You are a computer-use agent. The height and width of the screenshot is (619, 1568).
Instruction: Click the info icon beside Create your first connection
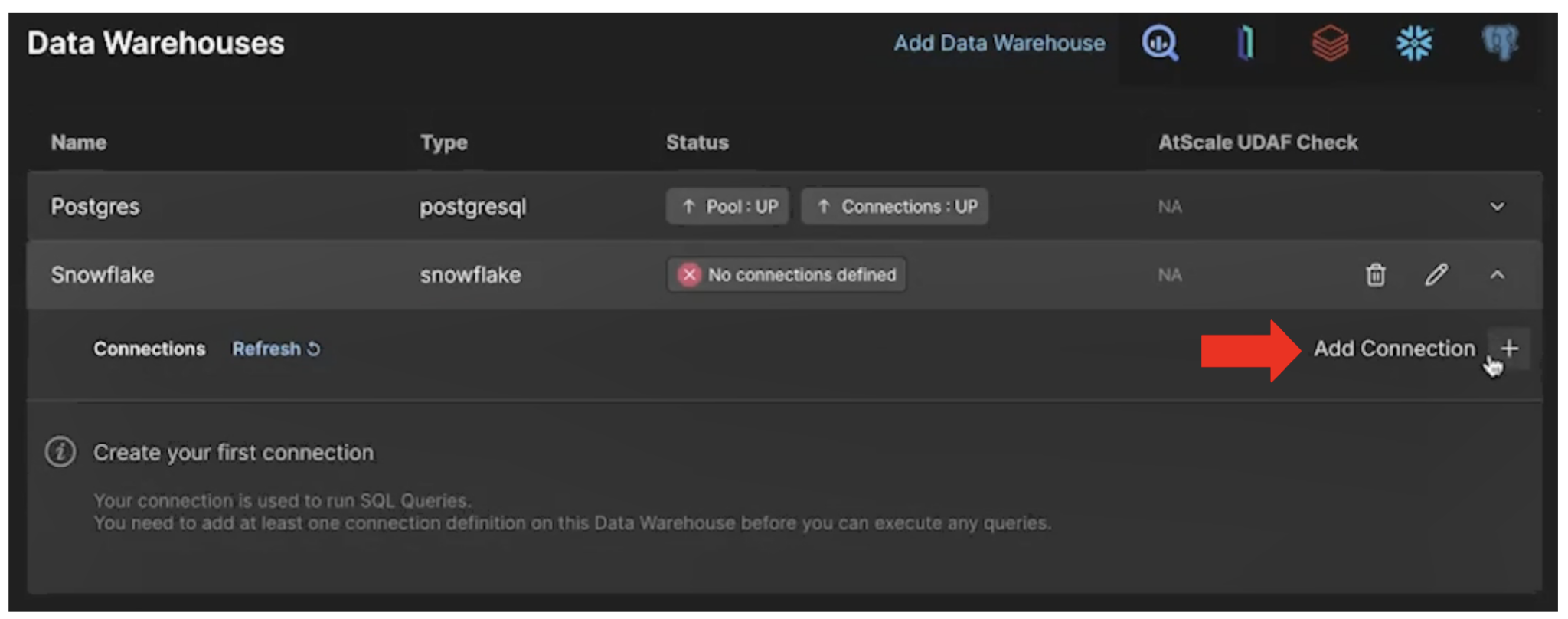pyautogui.click(x=60, y=452)
